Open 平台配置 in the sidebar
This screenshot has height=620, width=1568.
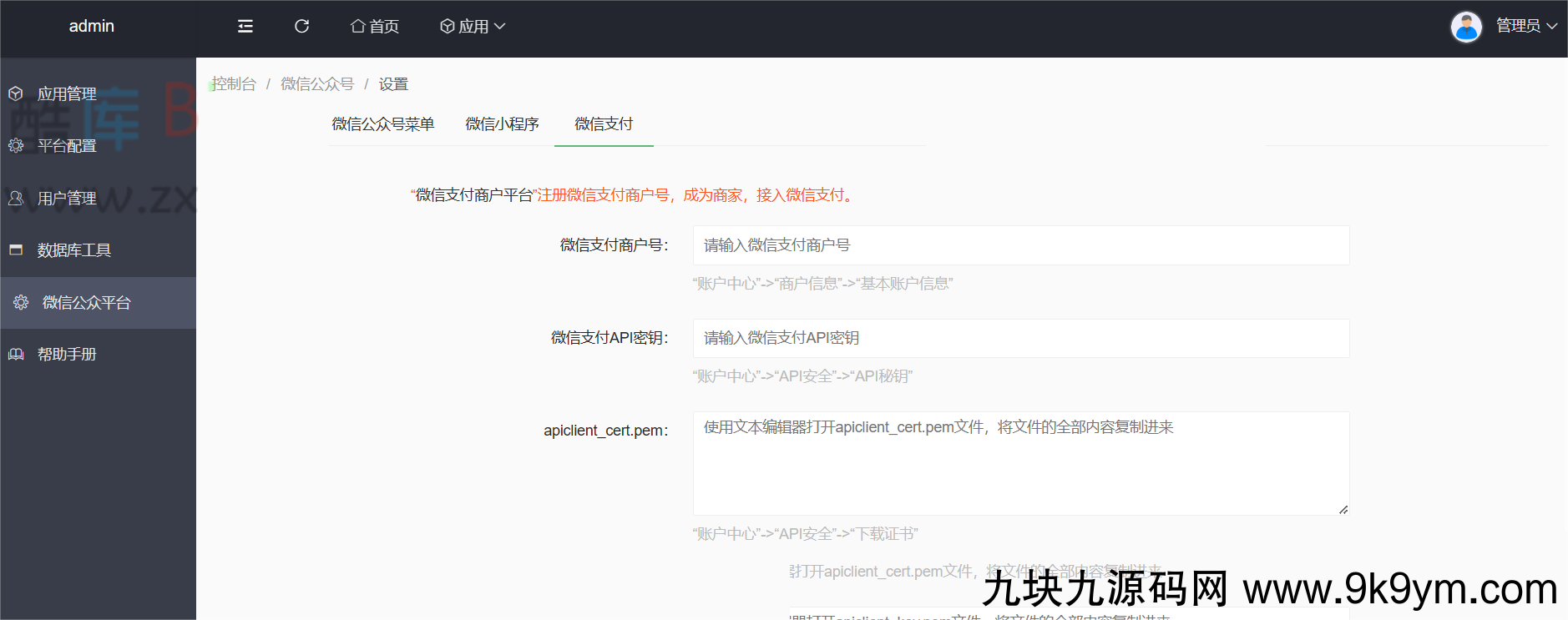[98, 145]
